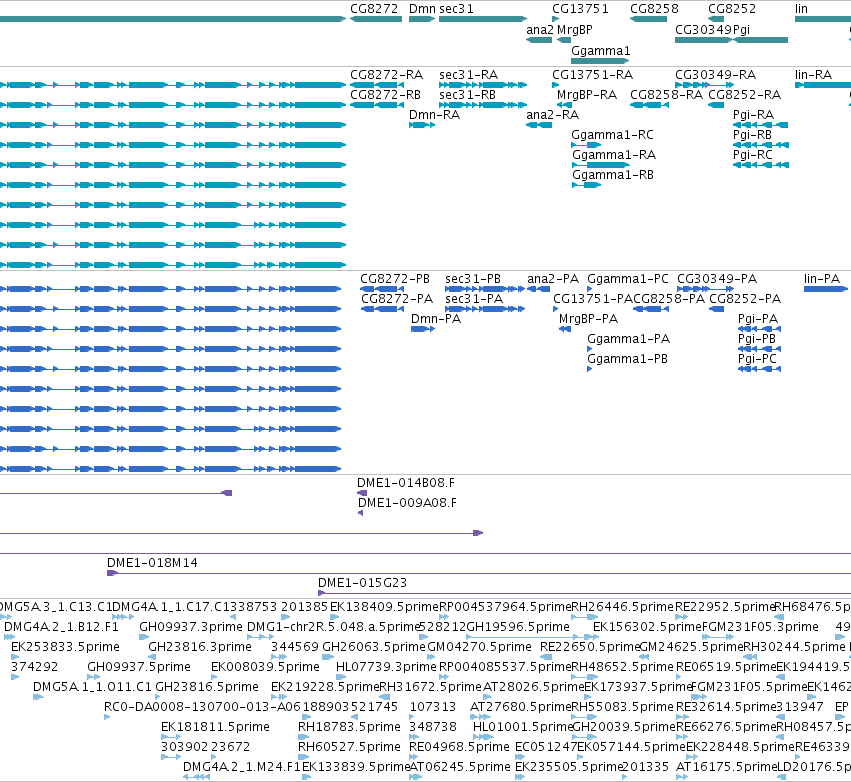Click the lin gene label in top track

pos(801,9)
